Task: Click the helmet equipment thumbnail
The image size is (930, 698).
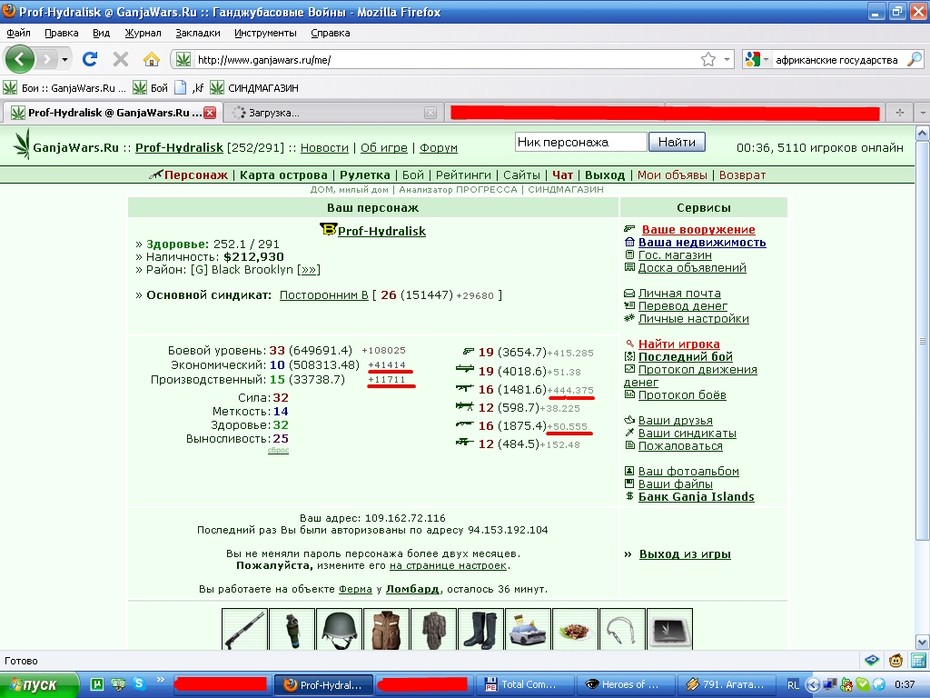Action: (339, 629)
